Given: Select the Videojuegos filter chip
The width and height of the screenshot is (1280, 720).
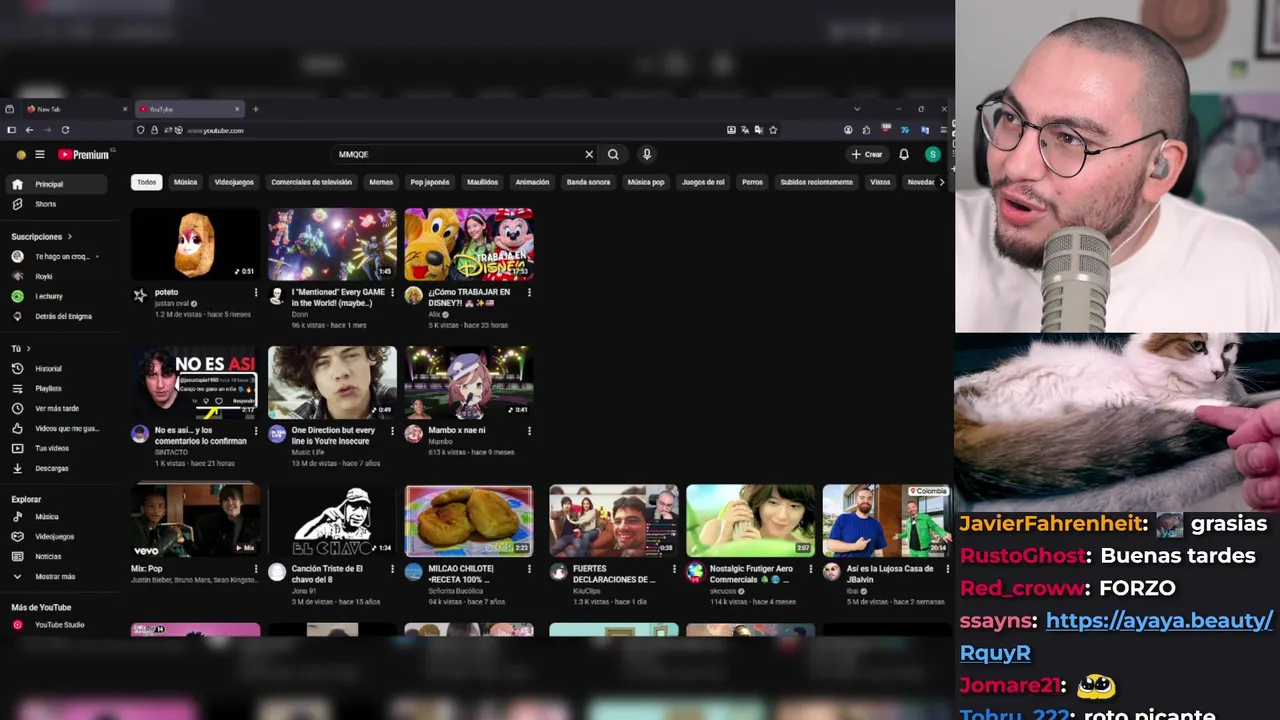Looking at the screenshot, I should (234, 182).
